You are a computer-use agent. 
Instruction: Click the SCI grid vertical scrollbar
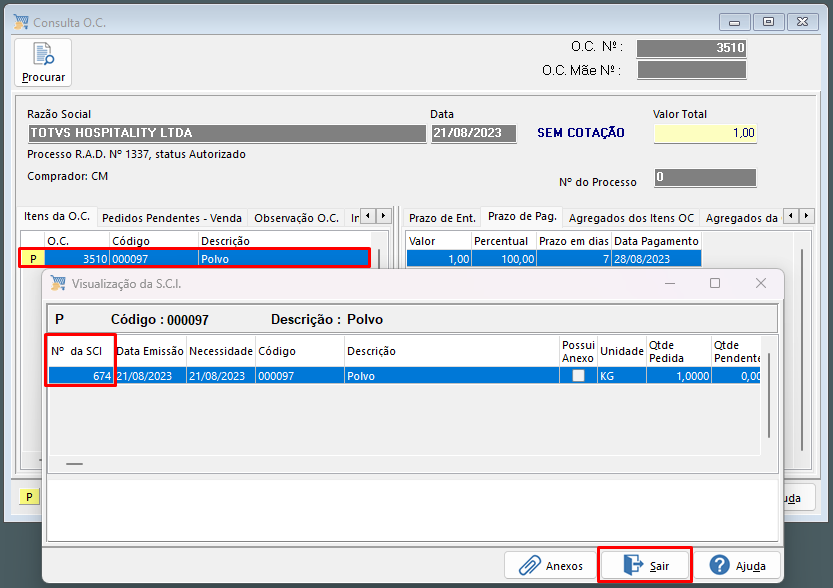(769, 396)
